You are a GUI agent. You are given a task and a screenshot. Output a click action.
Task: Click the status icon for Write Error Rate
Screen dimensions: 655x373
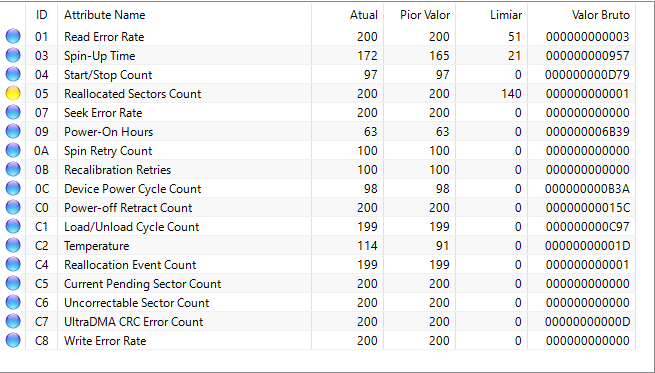pos(13,340)
